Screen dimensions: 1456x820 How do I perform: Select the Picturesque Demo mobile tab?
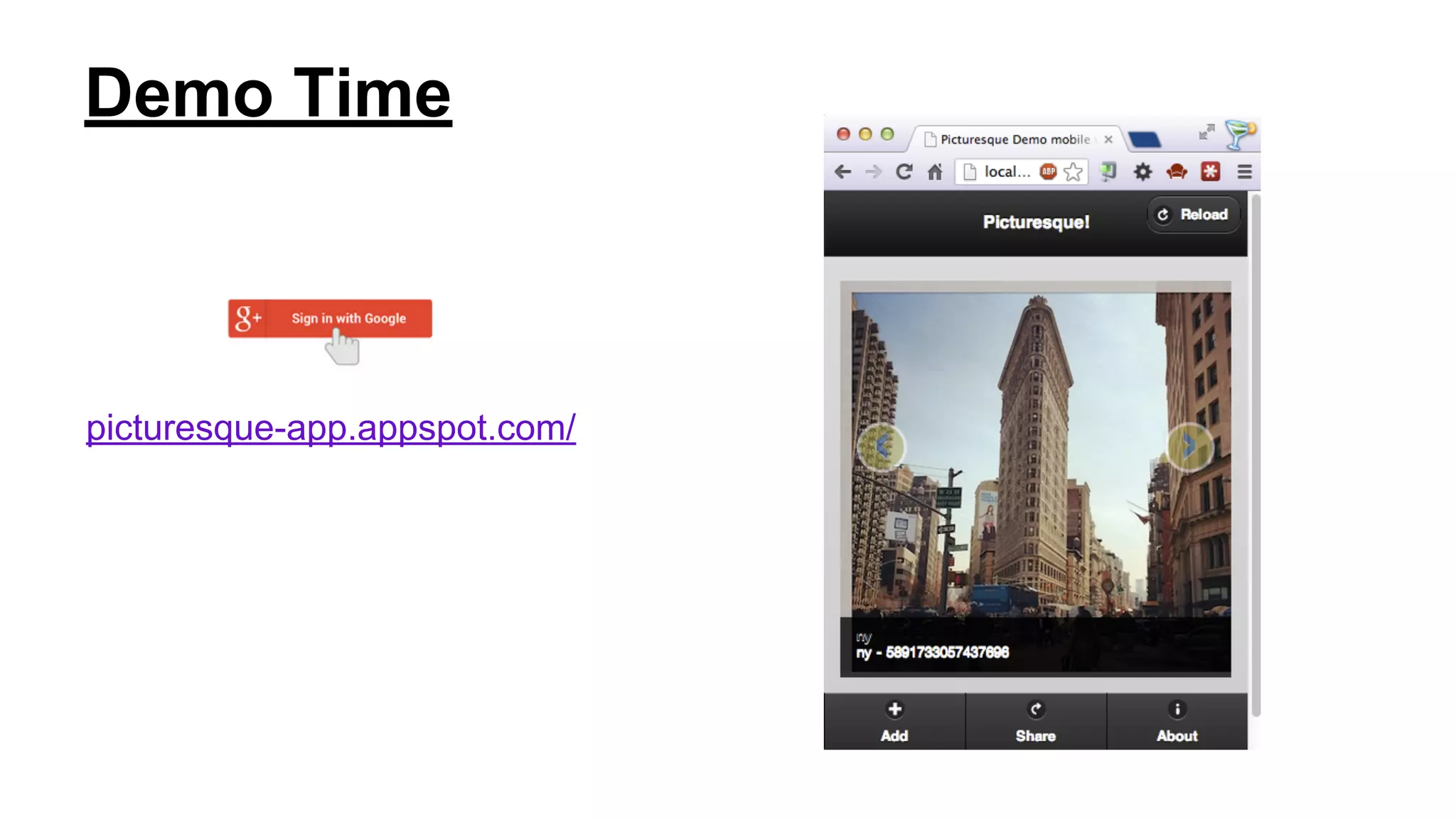(x=1015, y=139)
